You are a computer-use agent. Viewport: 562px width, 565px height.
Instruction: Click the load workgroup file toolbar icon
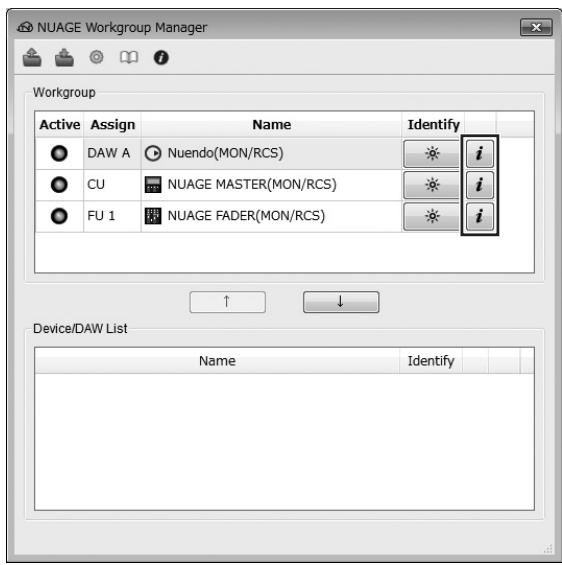click(32, 57)
